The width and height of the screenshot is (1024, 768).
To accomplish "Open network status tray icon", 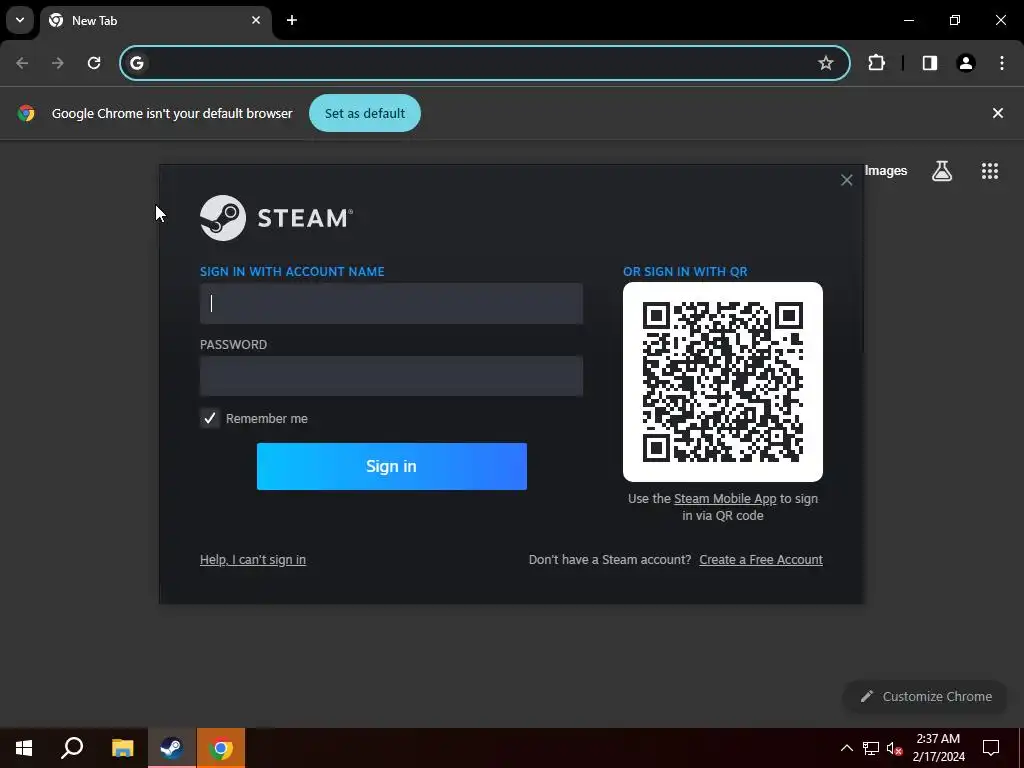I will pos(871,748).
